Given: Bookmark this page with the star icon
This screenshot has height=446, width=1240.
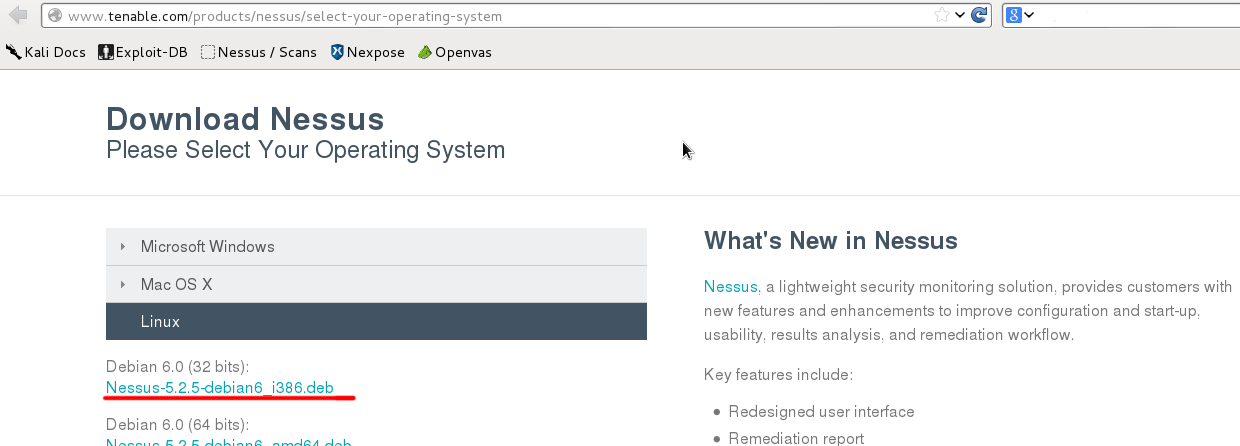Looking at the screenshot, I should coord(942,15).
